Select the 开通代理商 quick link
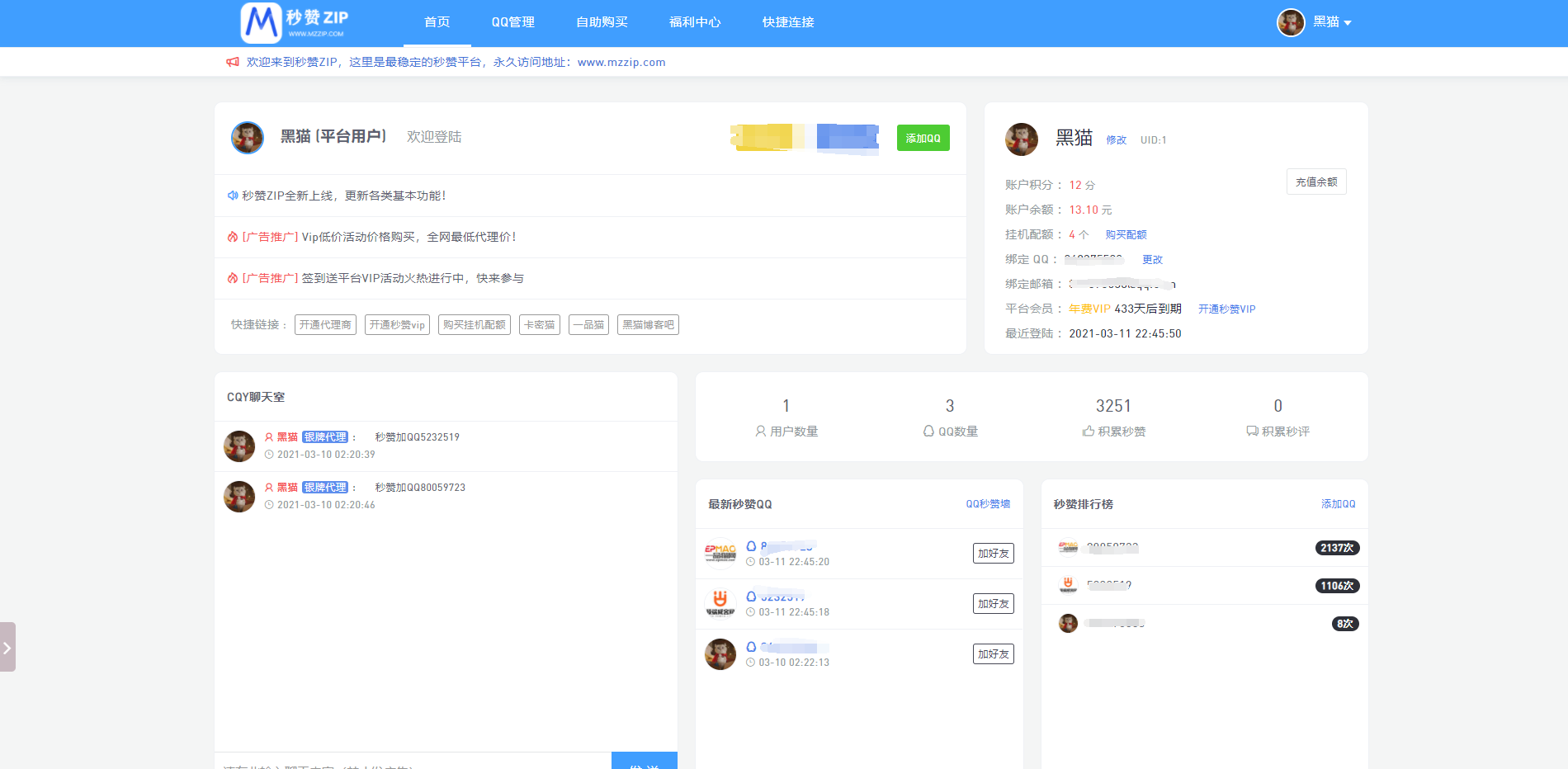1568x769 pixels. 325,325
